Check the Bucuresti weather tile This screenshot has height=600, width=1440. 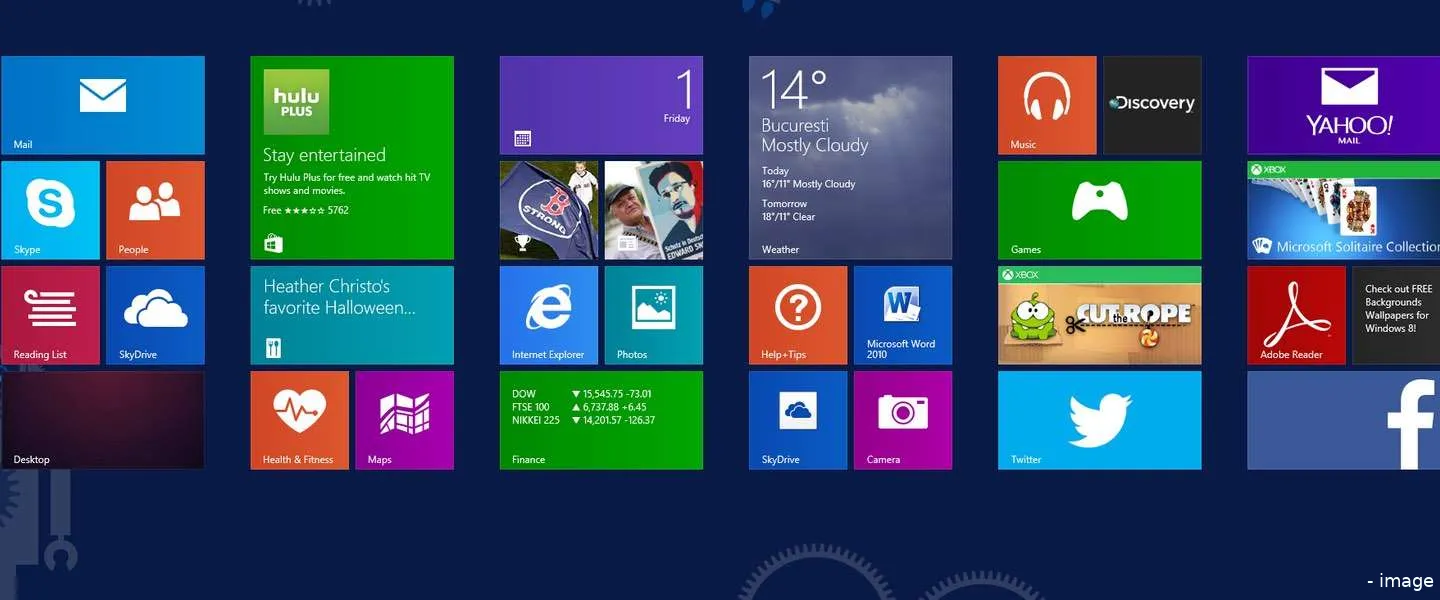point(850,157)
